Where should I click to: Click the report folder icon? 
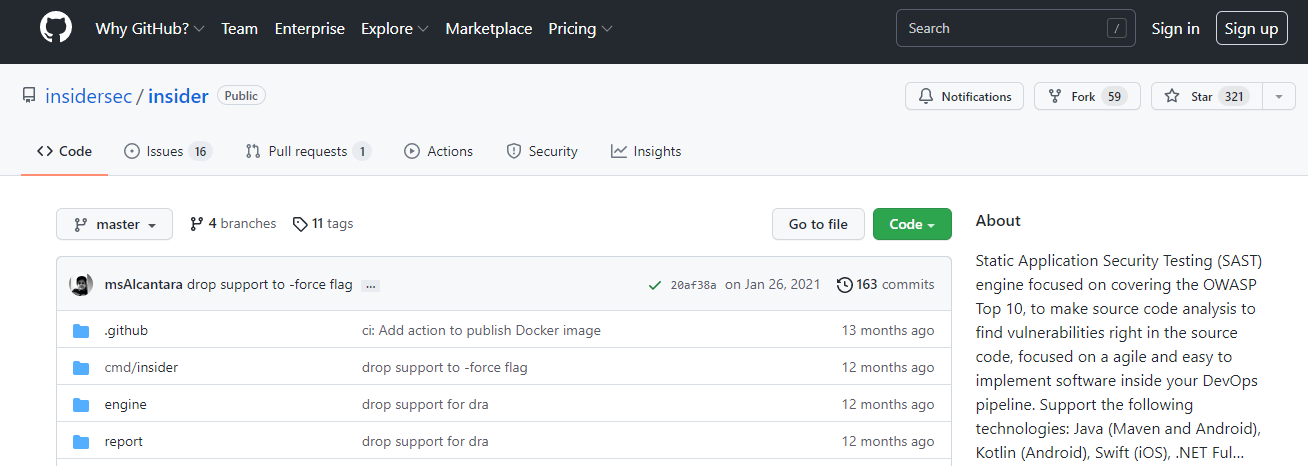[x=81, y=441]
